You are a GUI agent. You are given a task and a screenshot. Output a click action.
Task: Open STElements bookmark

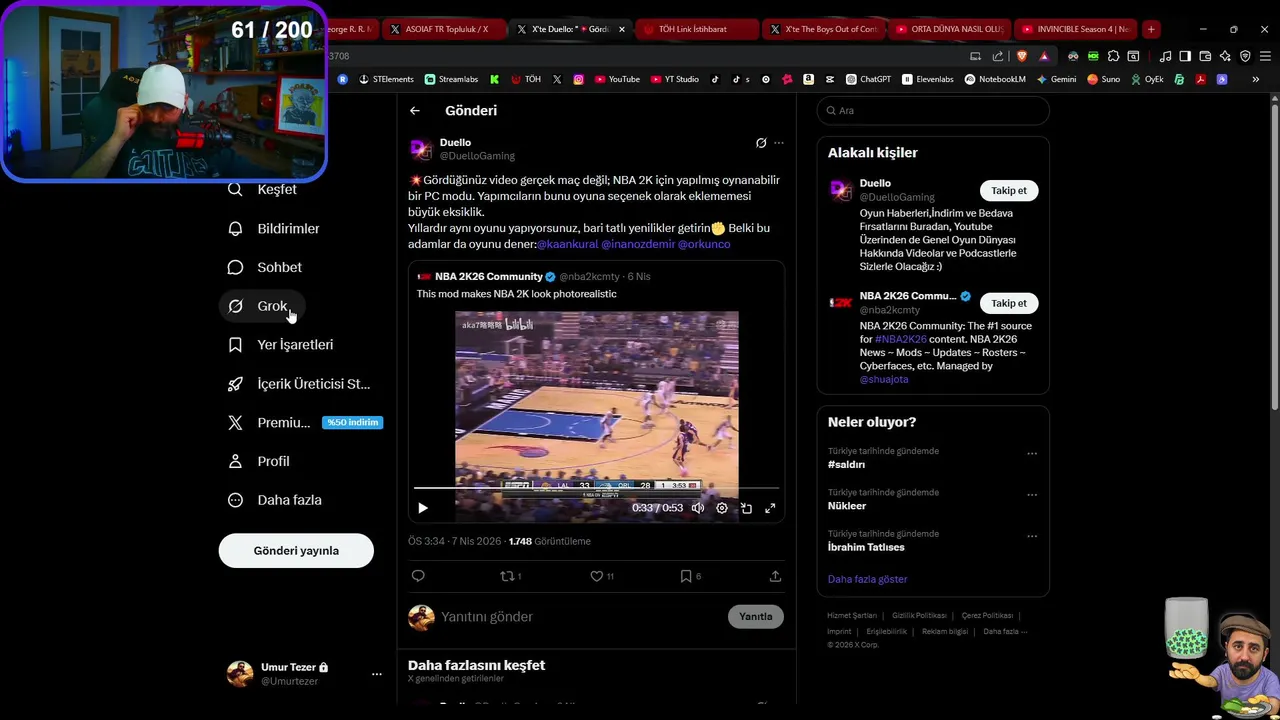point(386,79)
